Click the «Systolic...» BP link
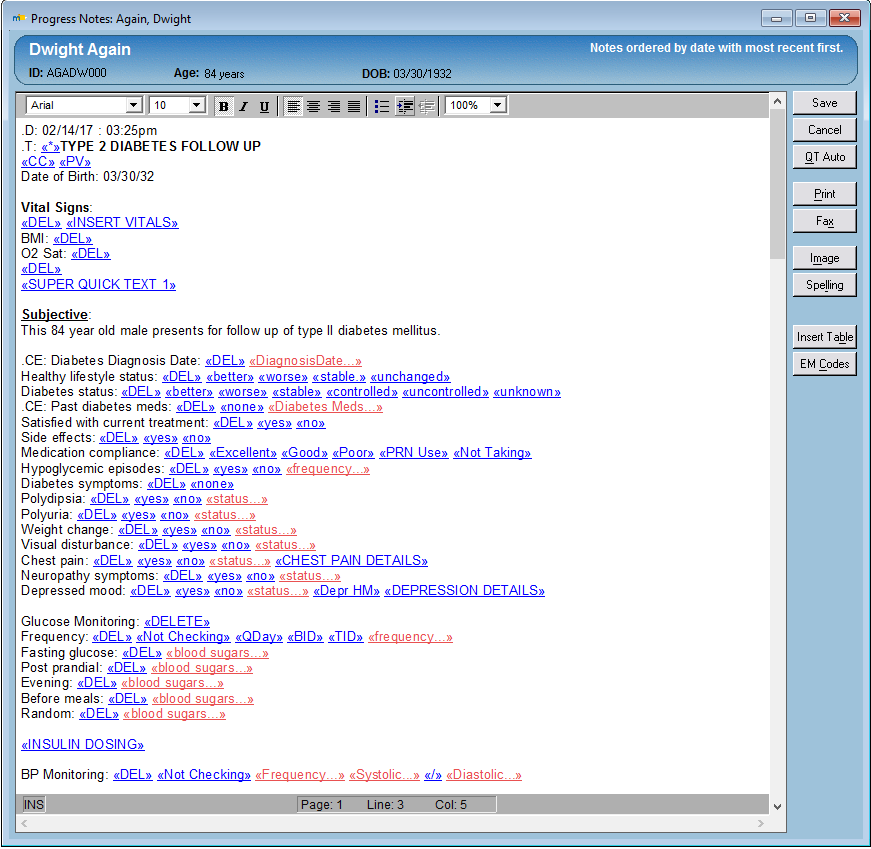The width and height of the screenshot is (871, 849). [384, 775]
